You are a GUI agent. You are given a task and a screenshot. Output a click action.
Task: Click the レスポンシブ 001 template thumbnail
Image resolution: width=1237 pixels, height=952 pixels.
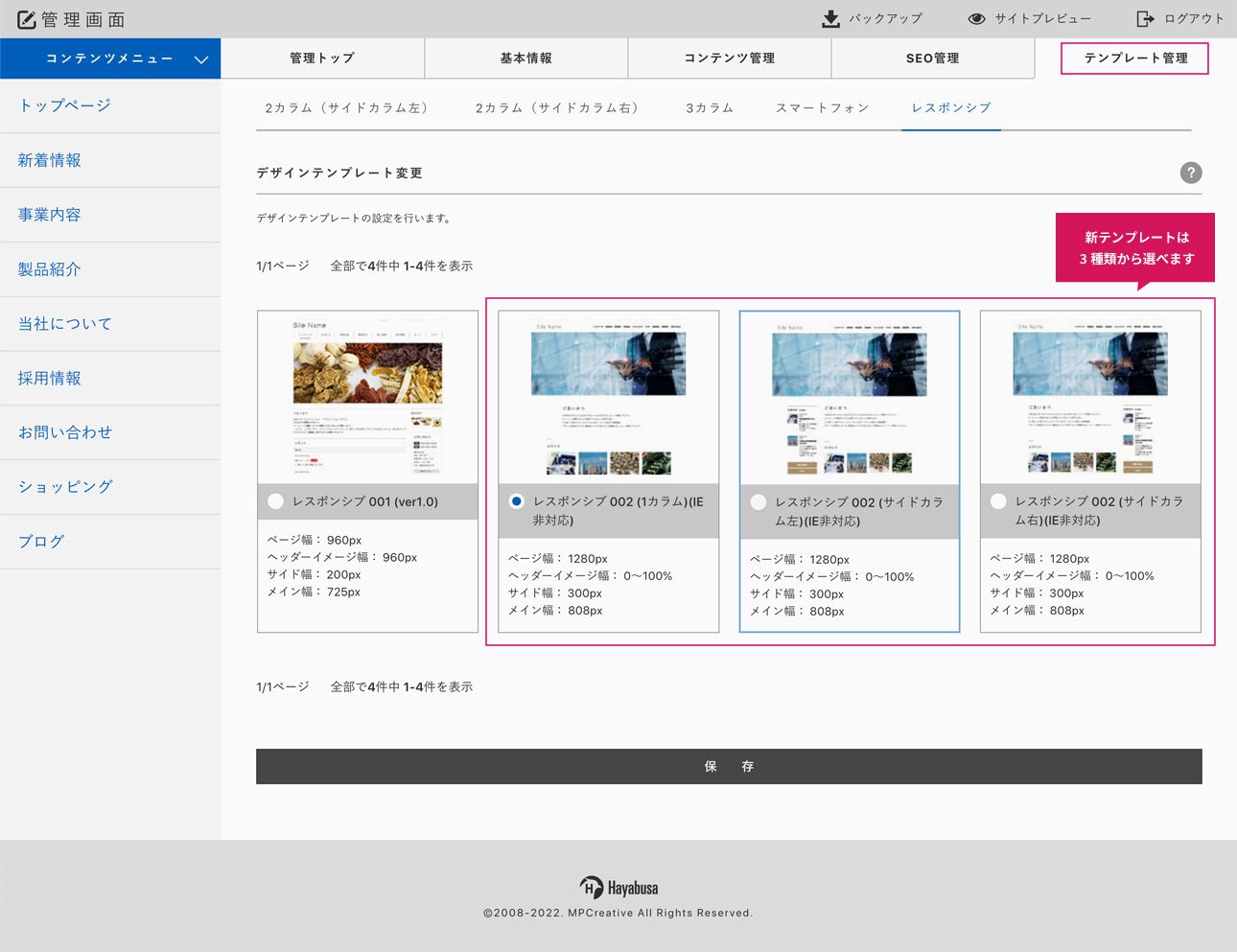tap(367, 398)
